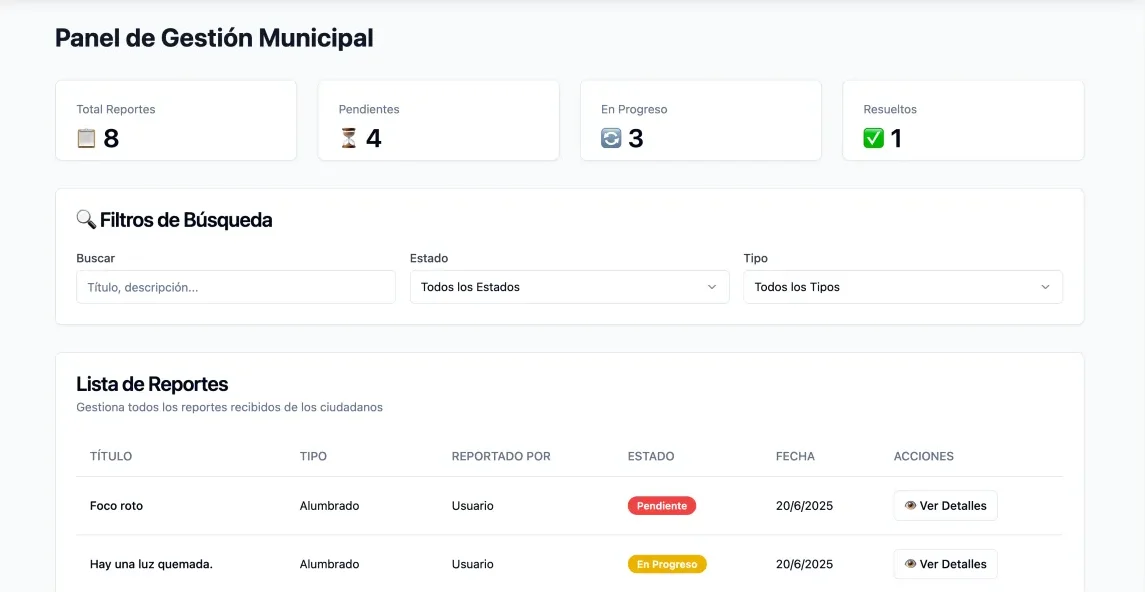Click the TÍTULO column header
The image size is (1145, 592).
(111, 456)
